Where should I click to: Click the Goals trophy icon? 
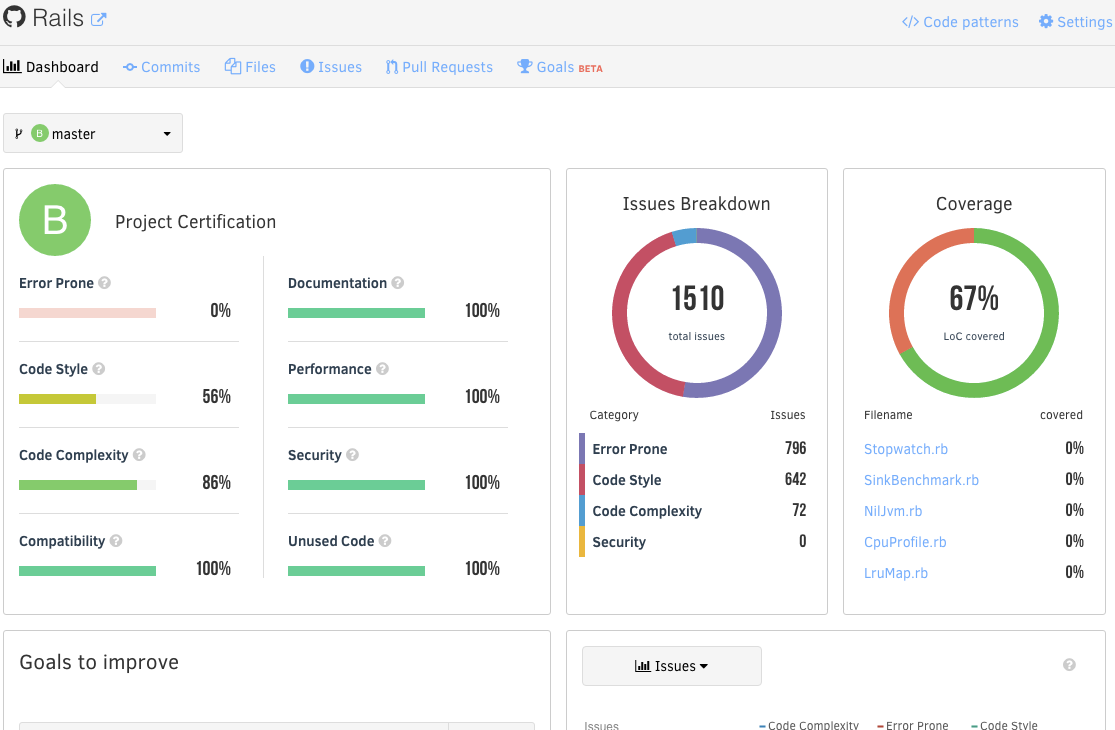[525, 66]
